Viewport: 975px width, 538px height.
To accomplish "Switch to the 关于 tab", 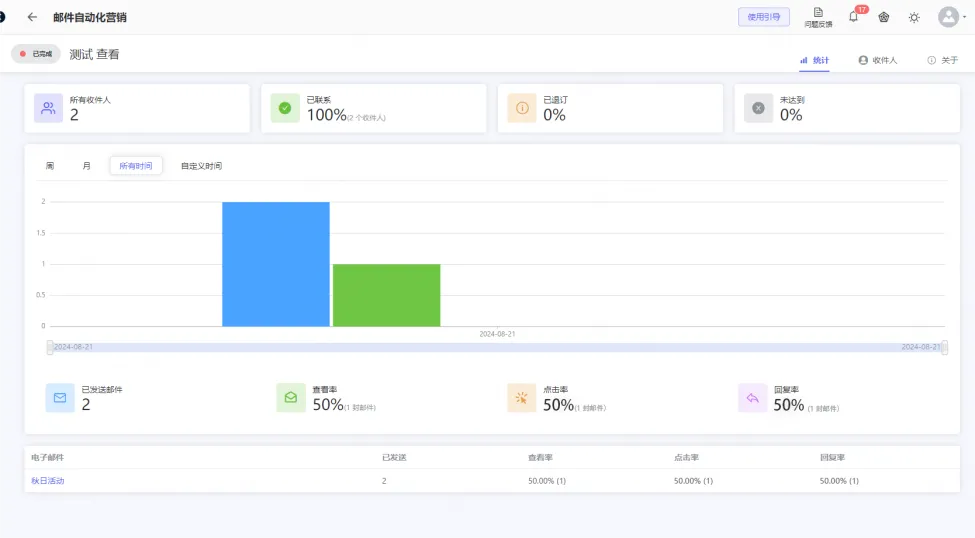I will 943,60.
